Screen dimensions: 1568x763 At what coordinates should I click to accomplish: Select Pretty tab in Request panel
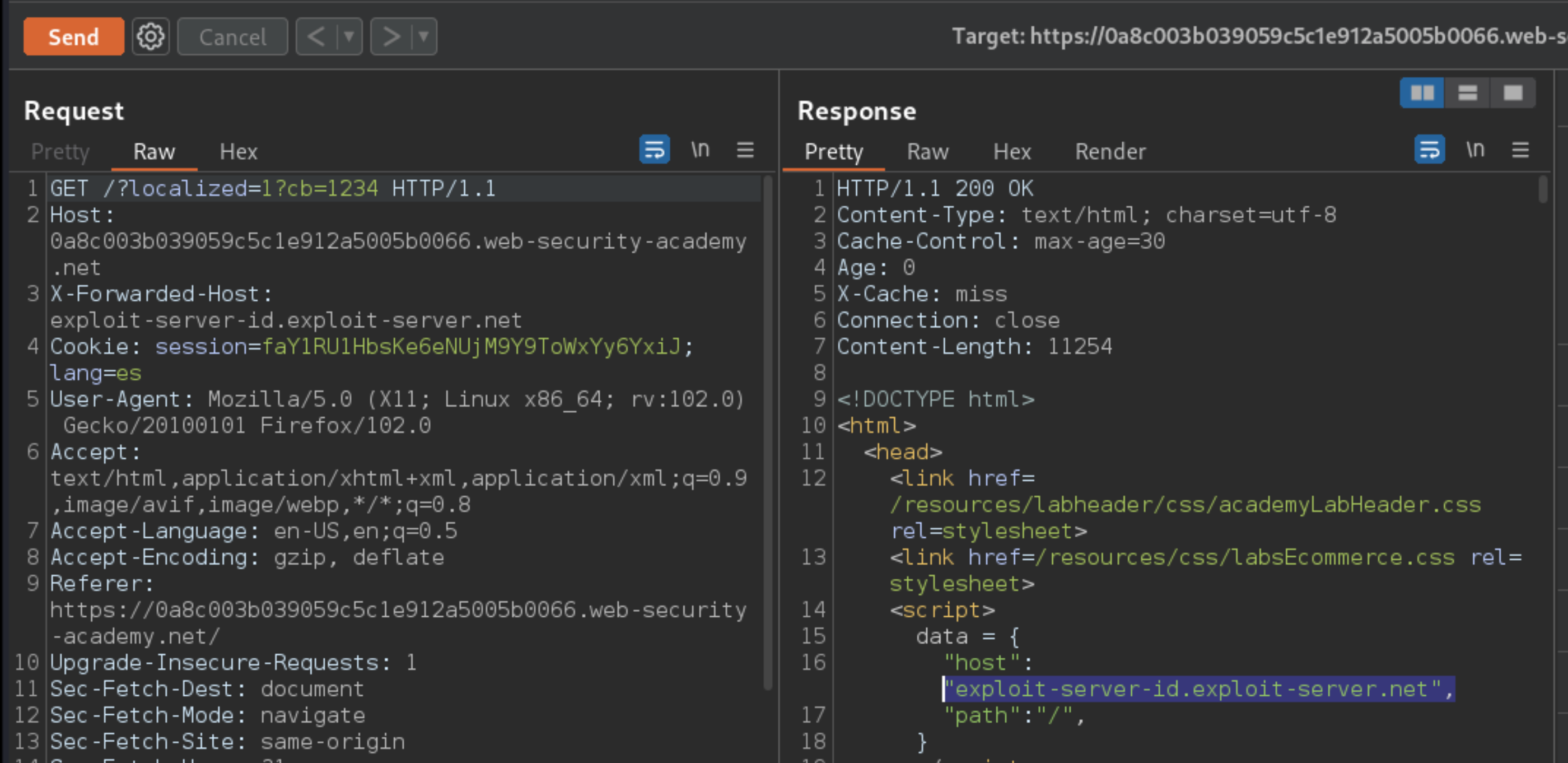(x=60, y=152)
